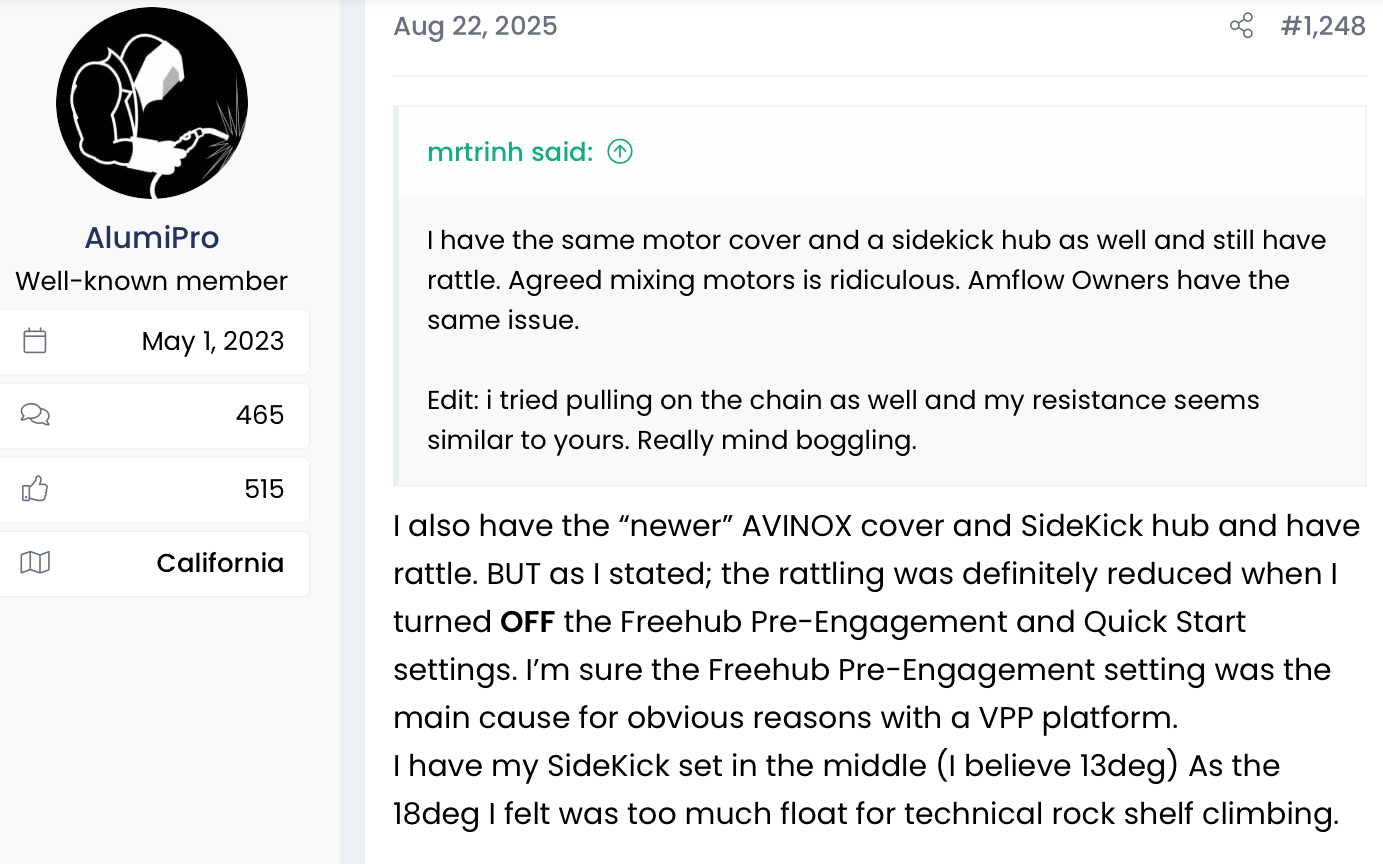The width and height of the screenshot is (1383, 864).
Task: Click the quoted "Edit:" paragraph
Action: (x=843, y=420)
